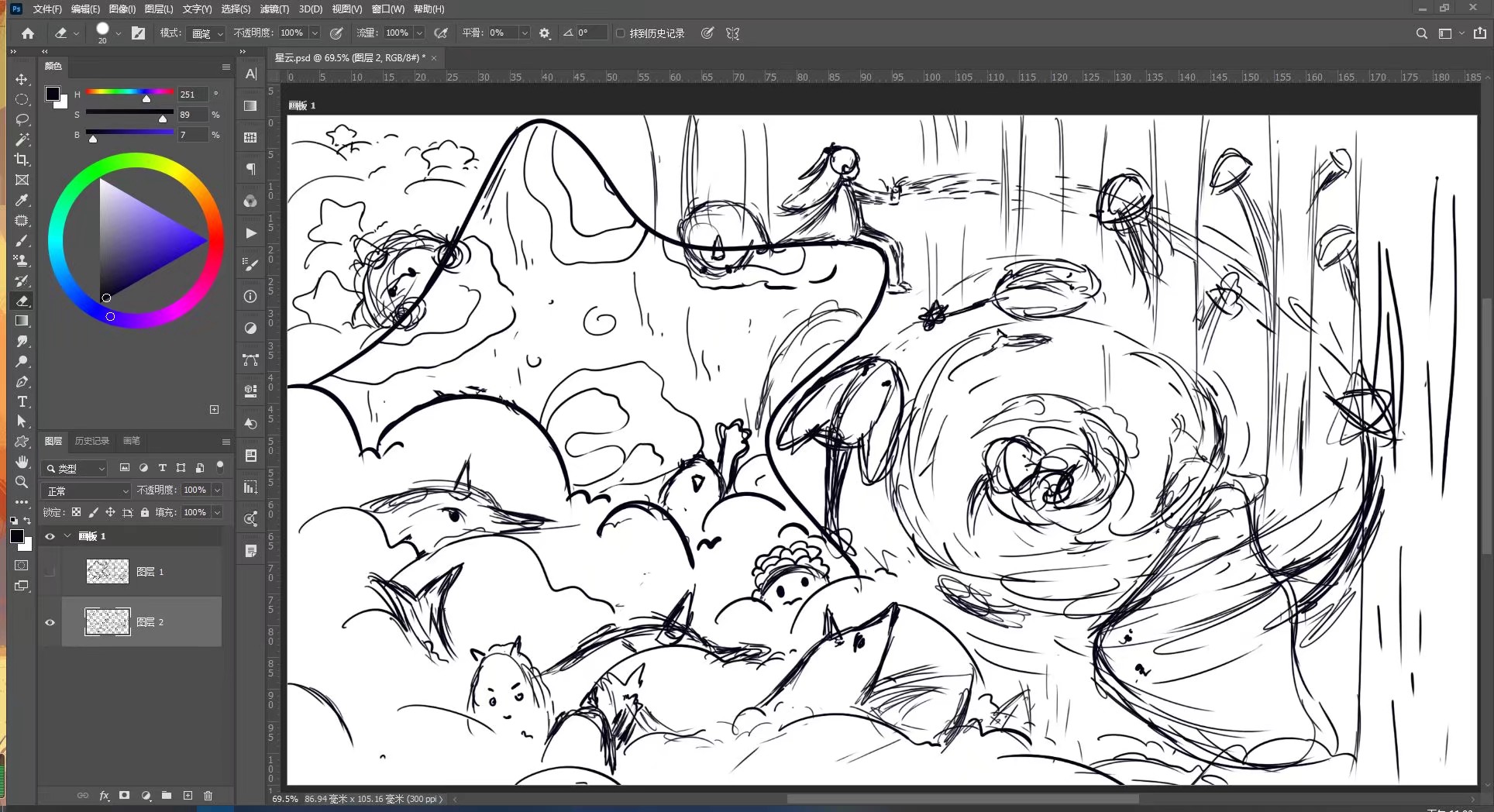The image size is (1494, 812).
Task: Select the Hand tool
Action: pyautogui.click(x=22, y=462)
